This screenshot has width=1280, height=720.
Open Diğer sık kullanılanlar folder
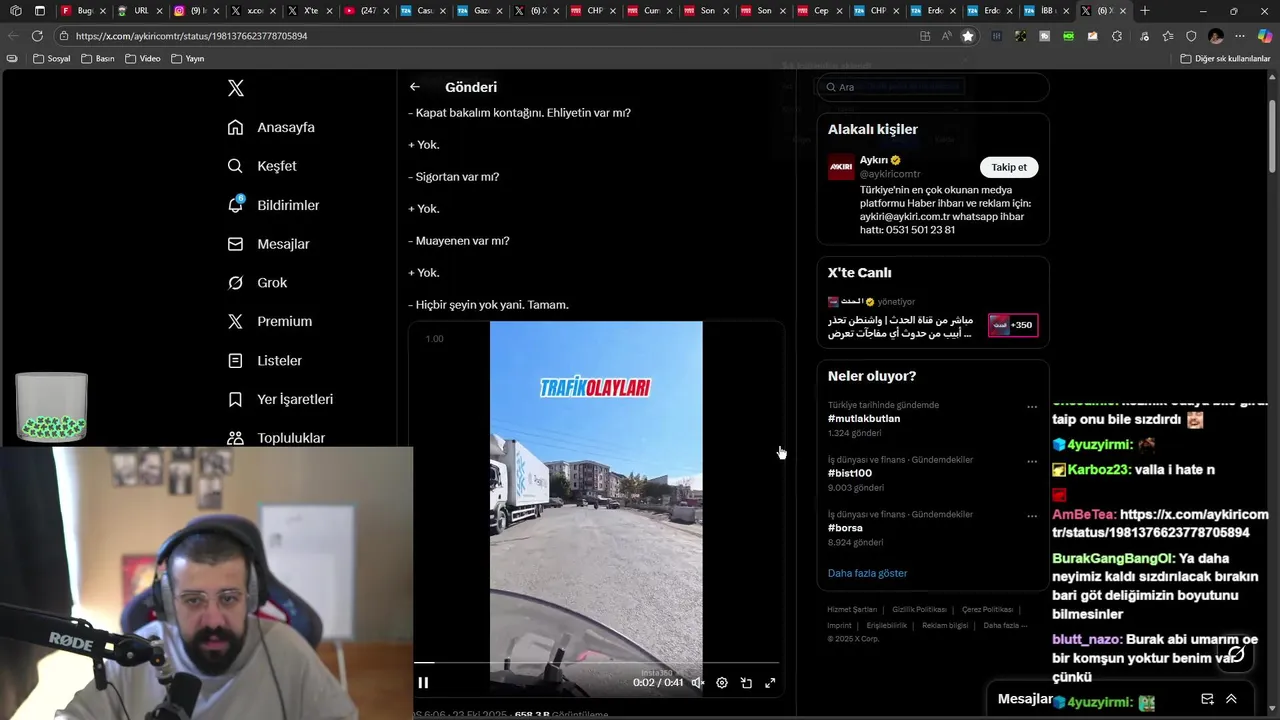tap(1225, 59)
